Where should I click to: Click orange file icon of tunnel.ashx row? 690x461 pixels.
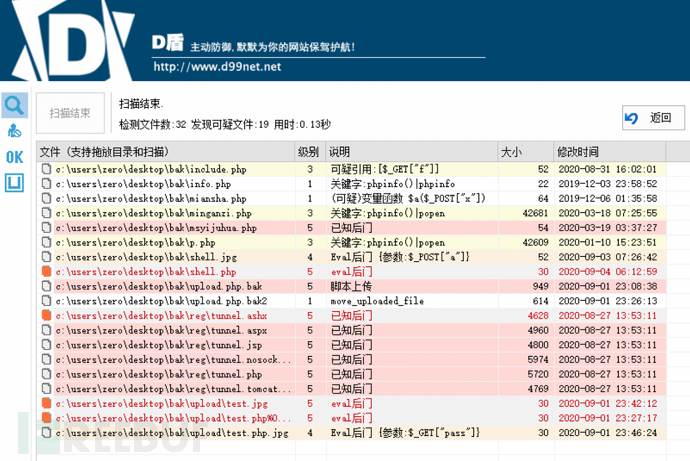46,315
